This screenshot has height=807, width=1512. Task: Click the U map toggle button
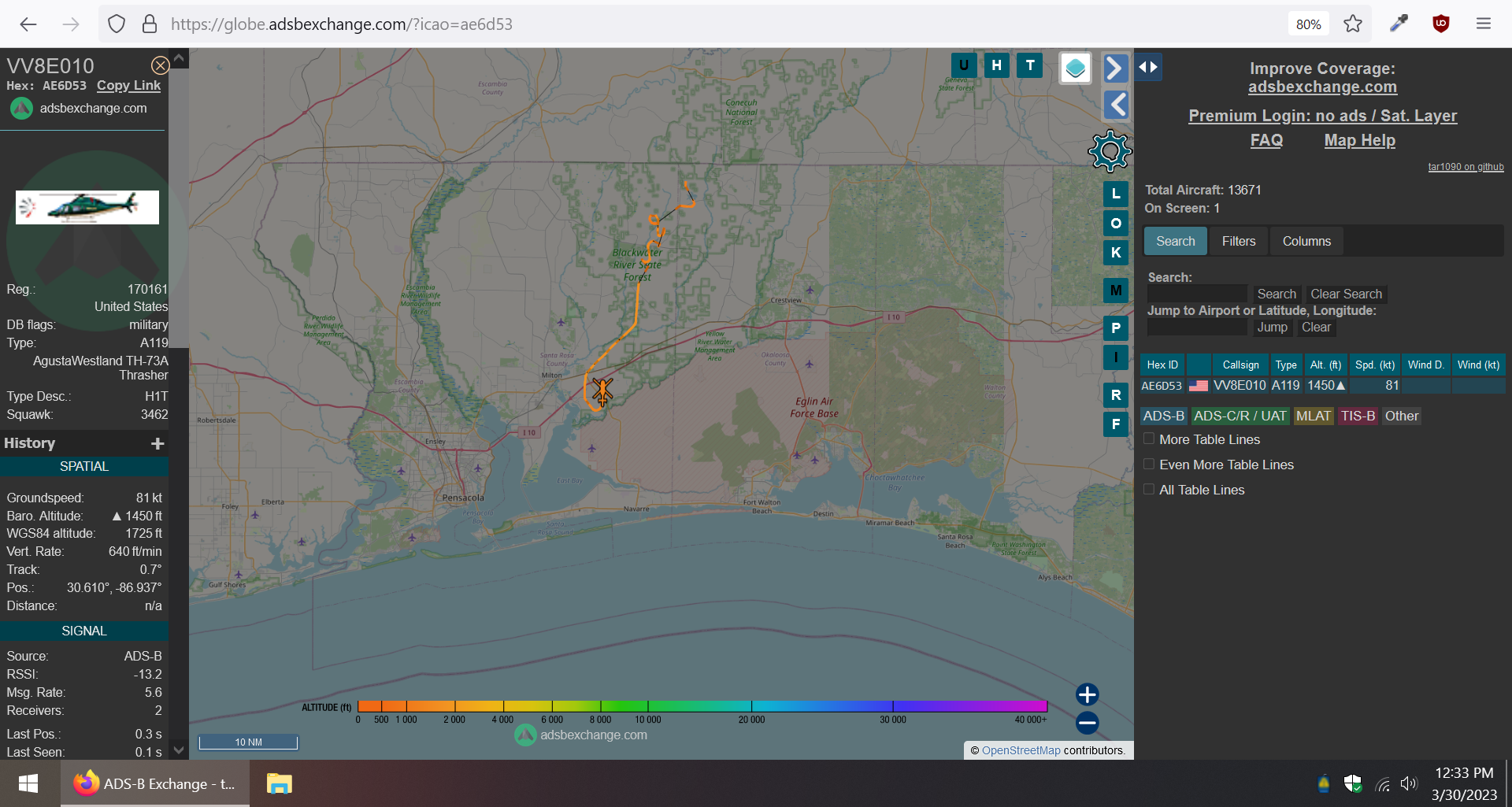[964, 65]
